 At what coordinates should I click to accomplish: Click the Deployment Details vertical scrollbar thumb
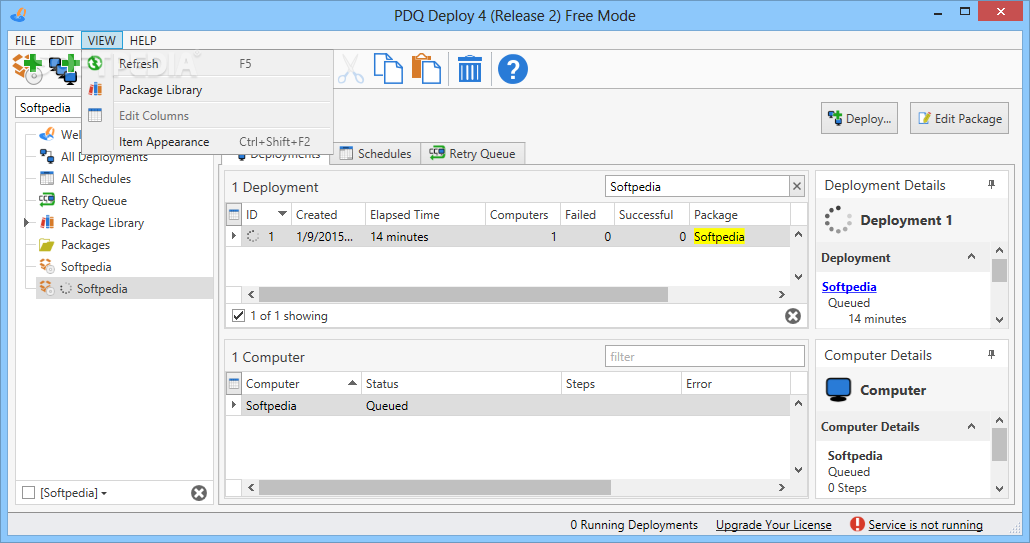pyautogui.click(x=999, y=270)
